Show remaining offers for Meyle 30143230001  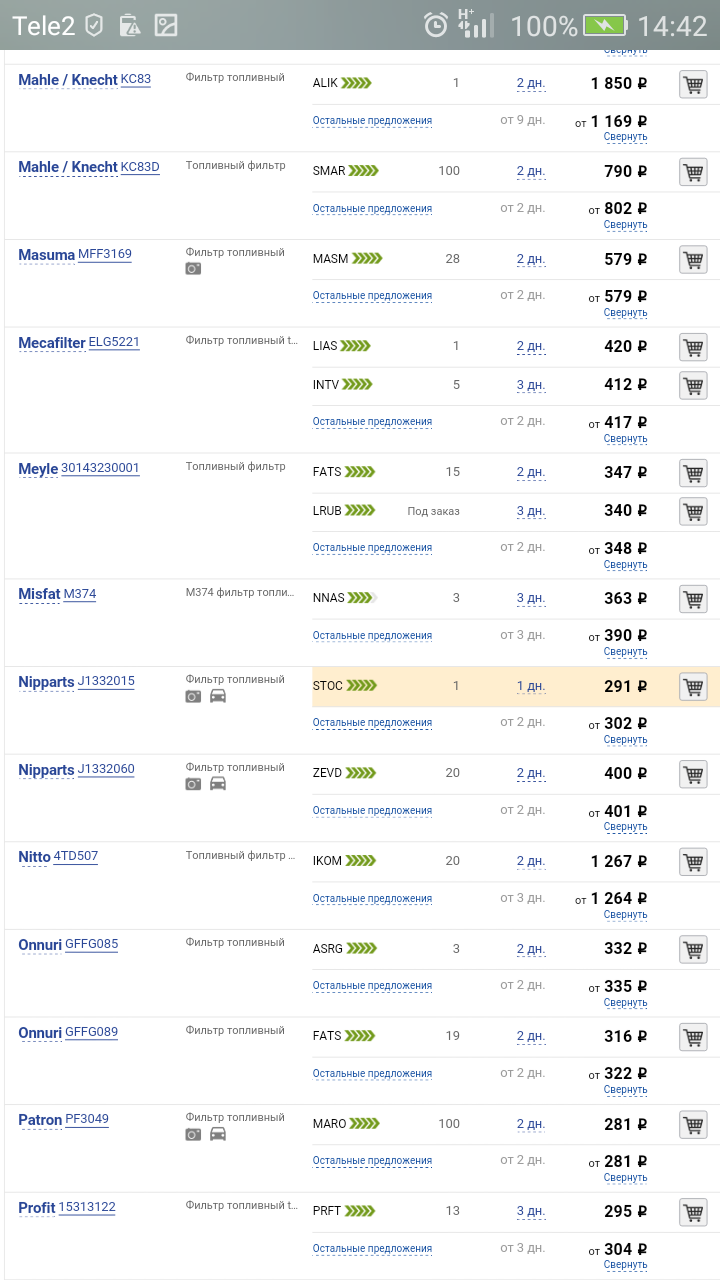point(372,548)
